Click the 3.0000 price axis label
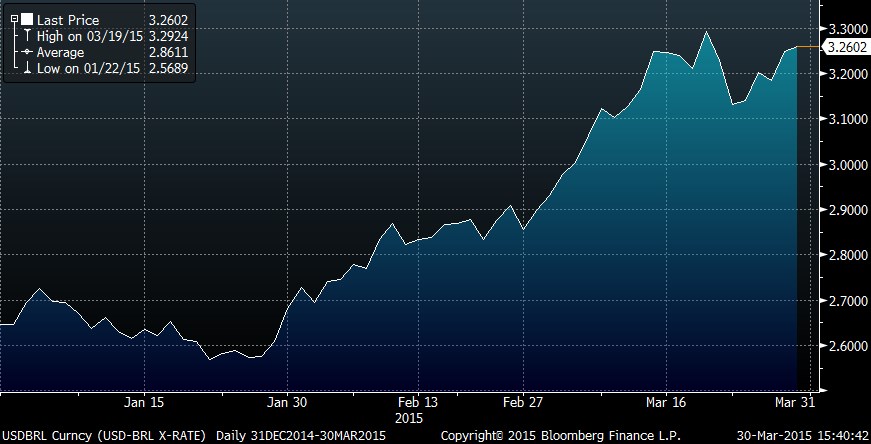871x444 pixels. coord(842,165)
